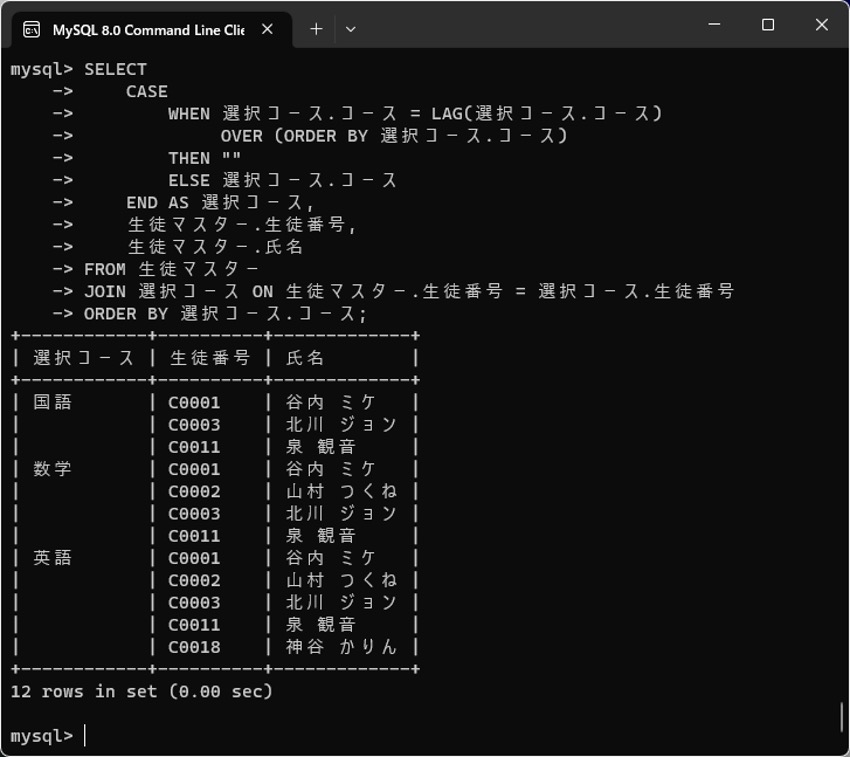Maximize the terminal window
This screenshot has height=758, width=850.
click(x=768, y=24)
